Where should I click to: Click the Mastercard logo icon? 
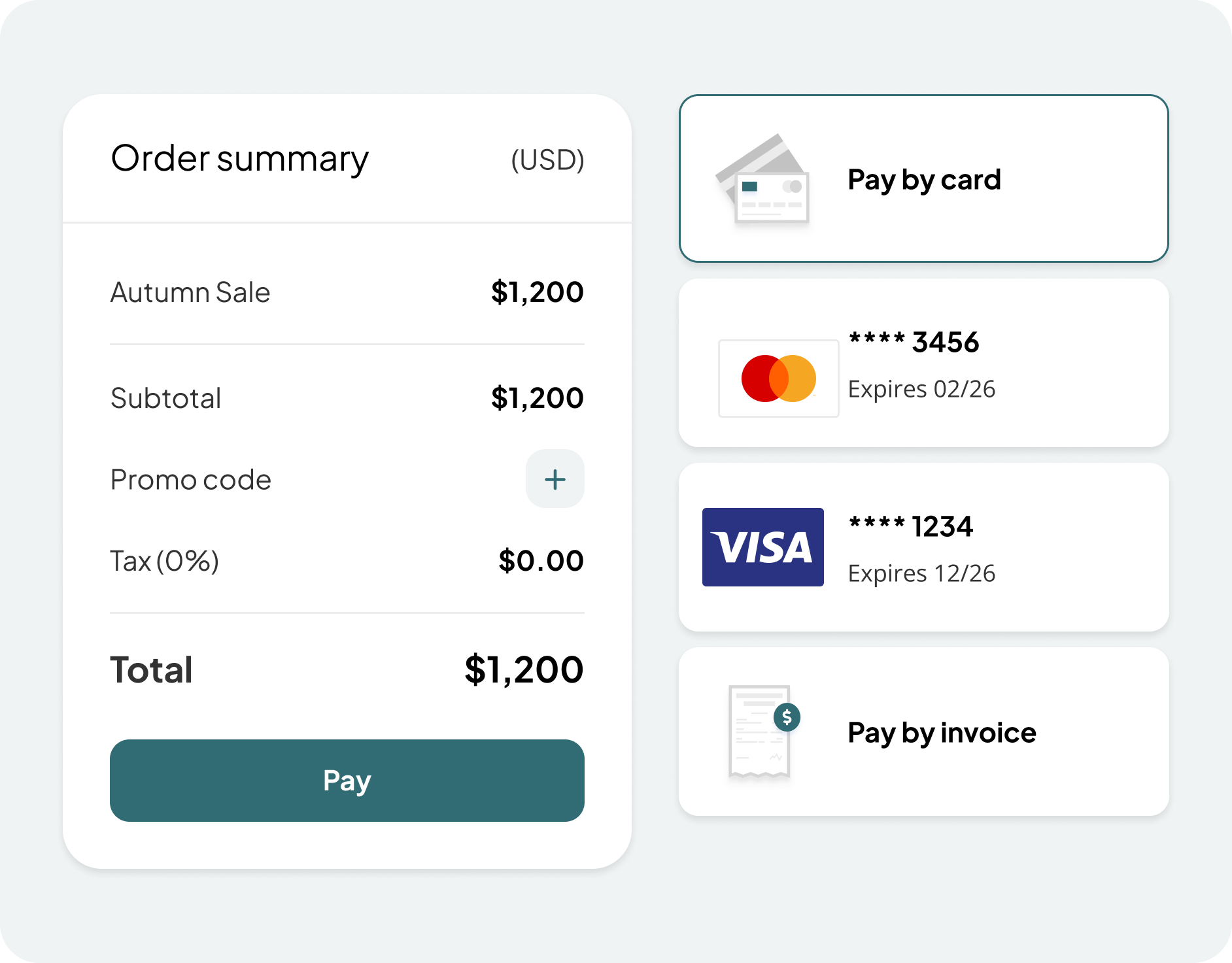click(x=778, y=379)
